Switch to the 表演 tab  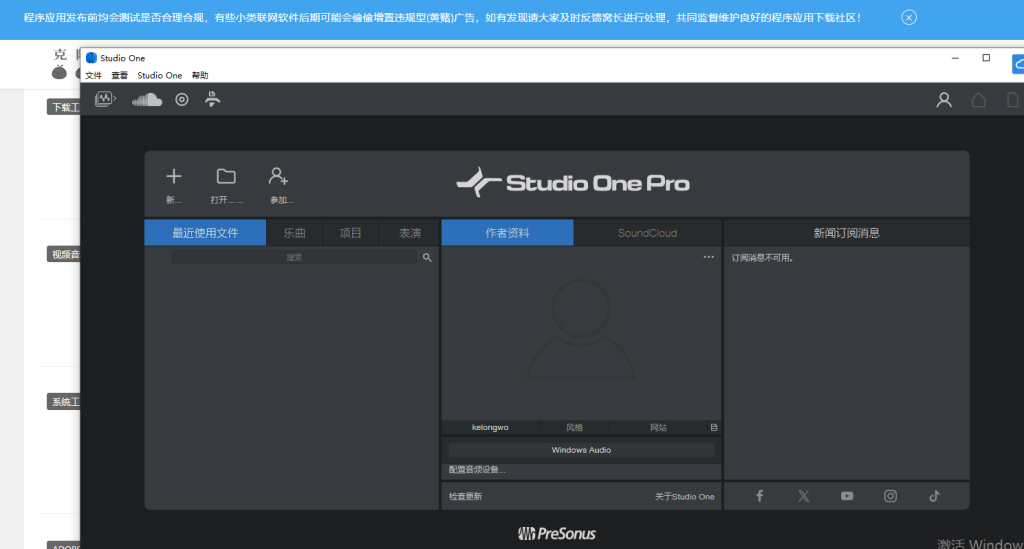(x=409, y=233)
